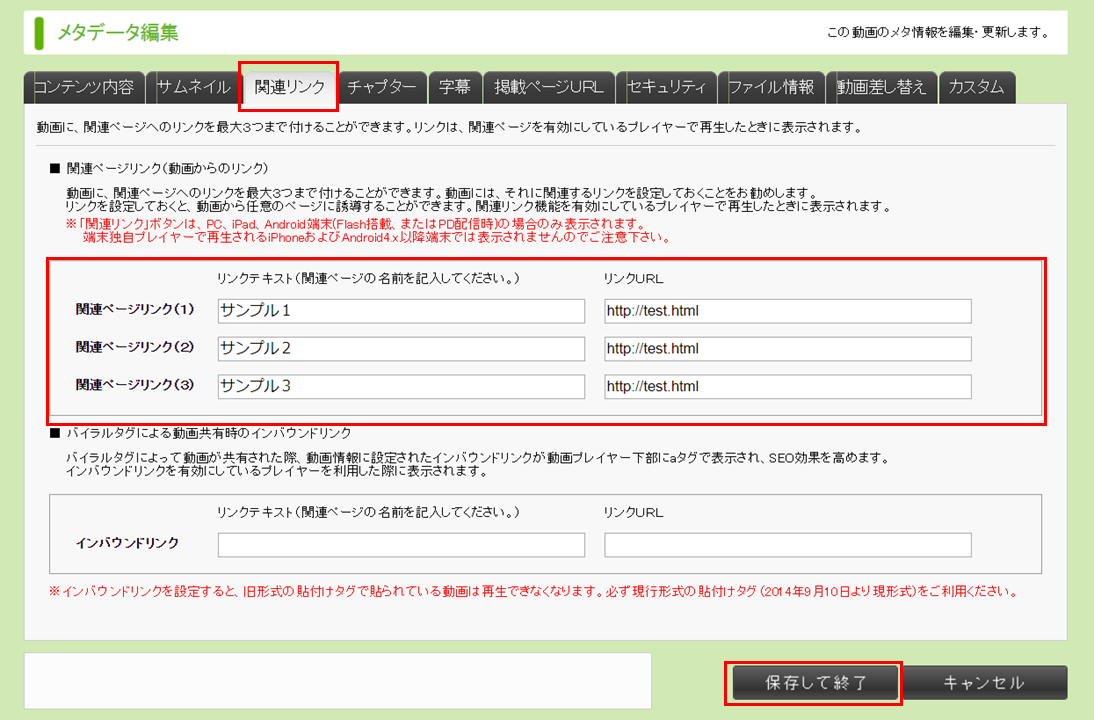Click the URL field for 関連ページリンク(1)

(x=788, y=311)
